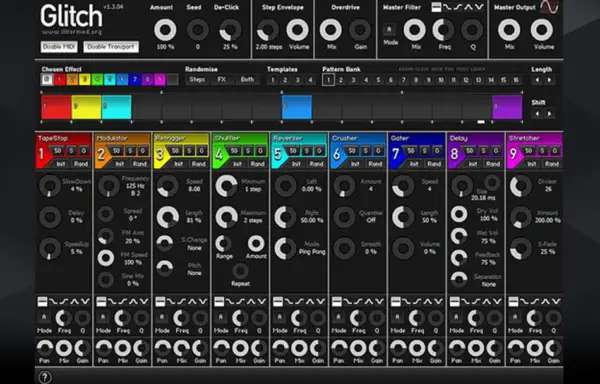This screenshot has width=600, height=384.
Task: Select the low-pass shape in Master Filter
Action: click(x=447, y=7)
